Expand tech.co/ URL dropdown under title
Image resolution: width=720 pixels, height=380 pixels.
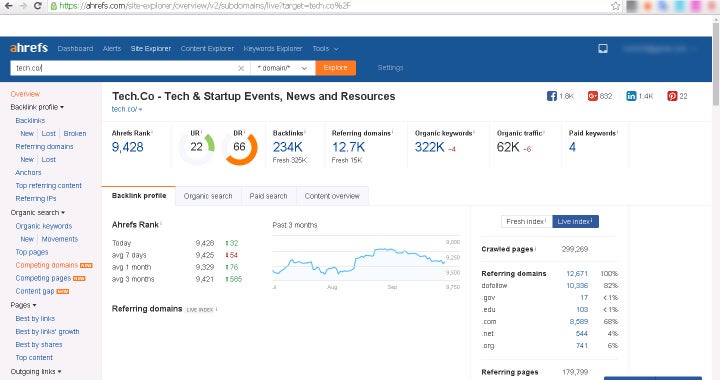pyautogui.click(x=127, y=109)
